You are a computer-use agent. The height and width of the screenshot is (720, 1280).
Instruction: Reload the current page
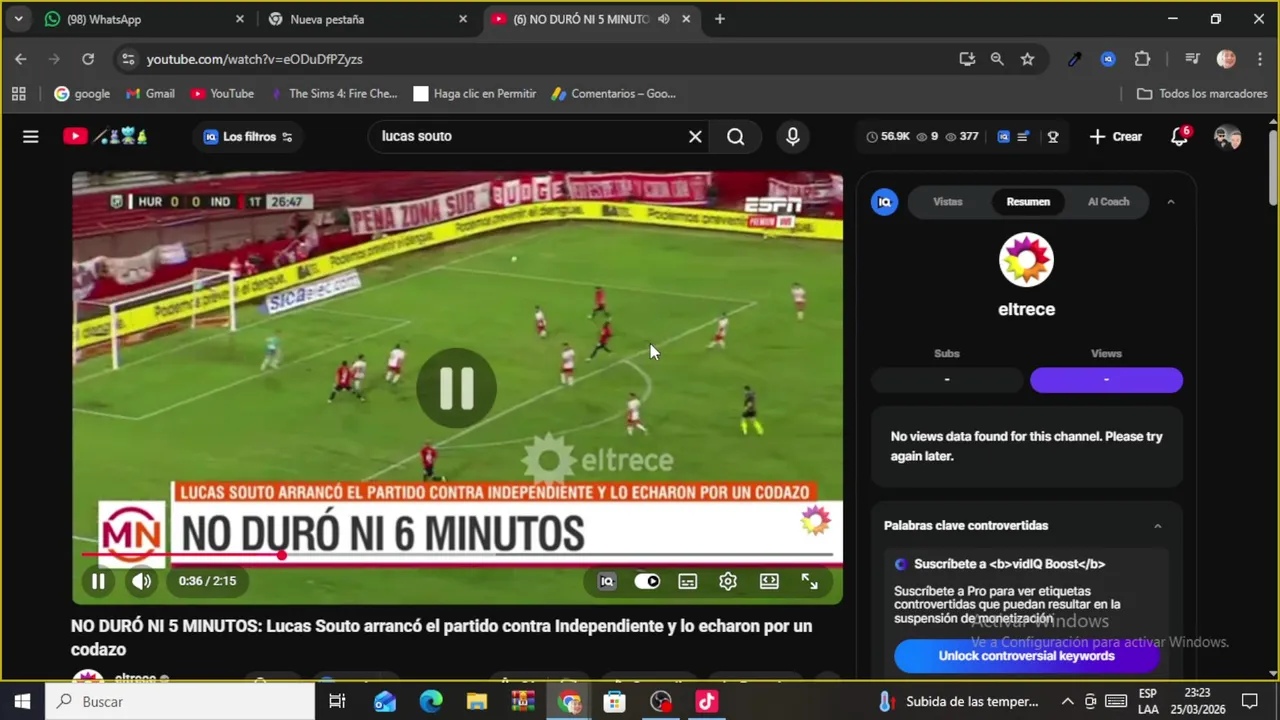[88, 59]
